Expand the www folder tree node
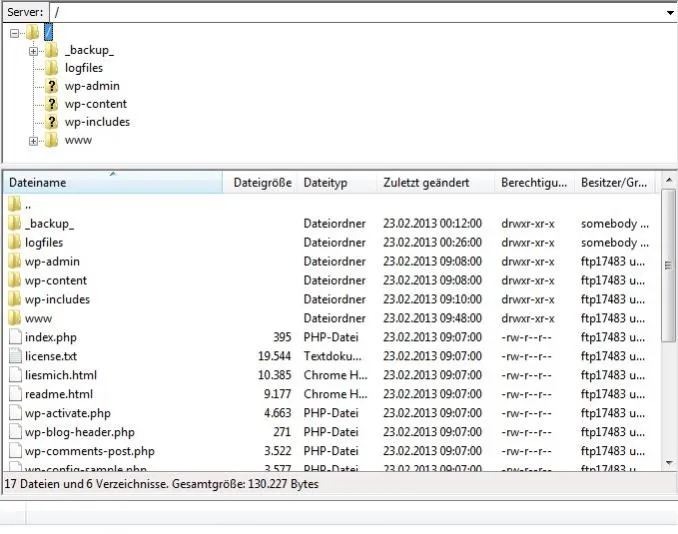The width and height of the screenshot is (678, 534). (33, 141)
